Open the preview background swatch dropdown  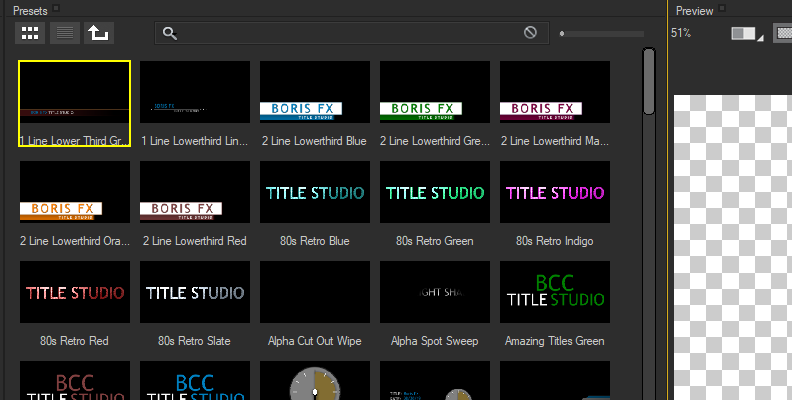[747, 34]
